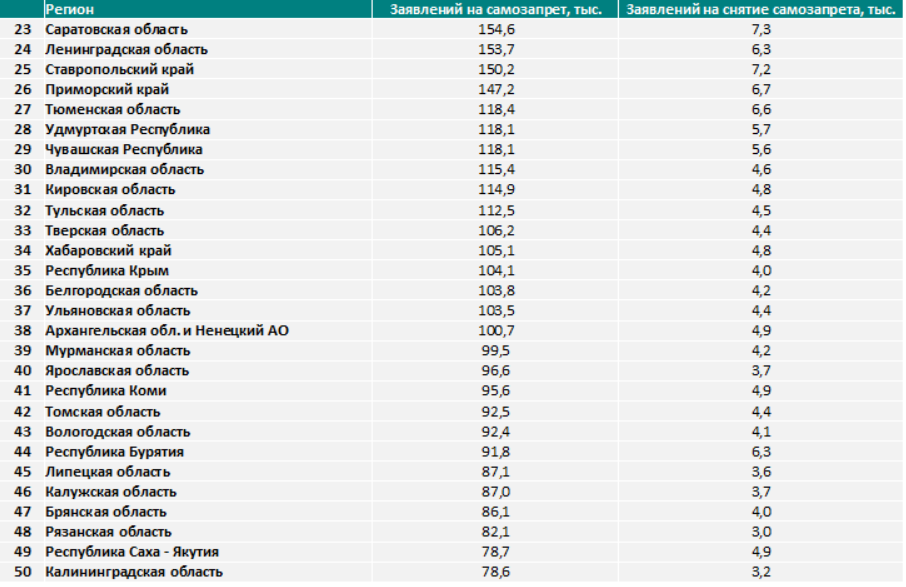This screenshot has height=587, width=906.
Task: Click value 147,2 for Приморский край
Action: (496, 90)
